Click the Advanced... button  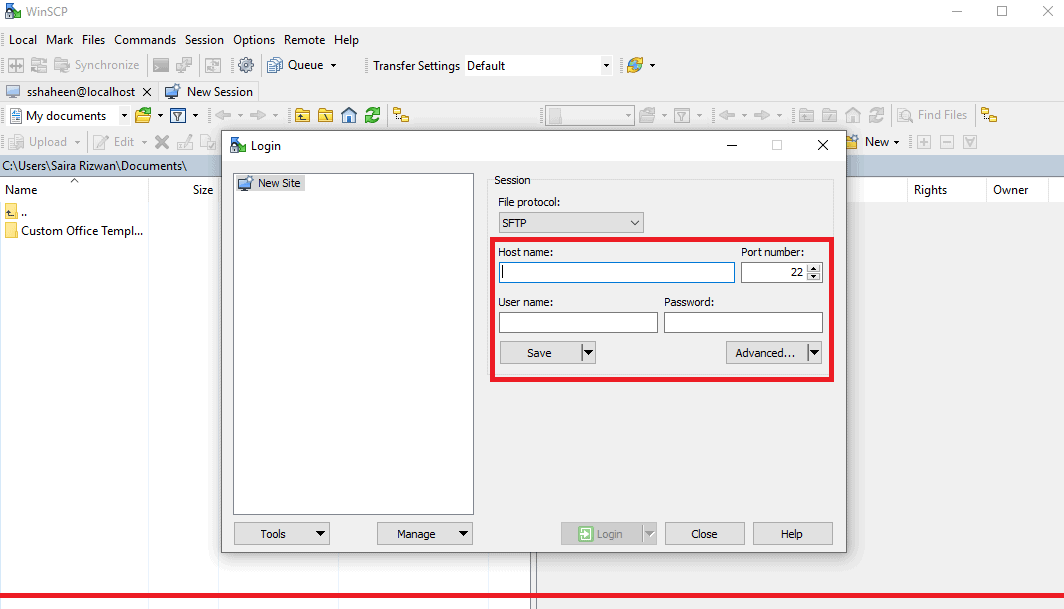[766, 352]
